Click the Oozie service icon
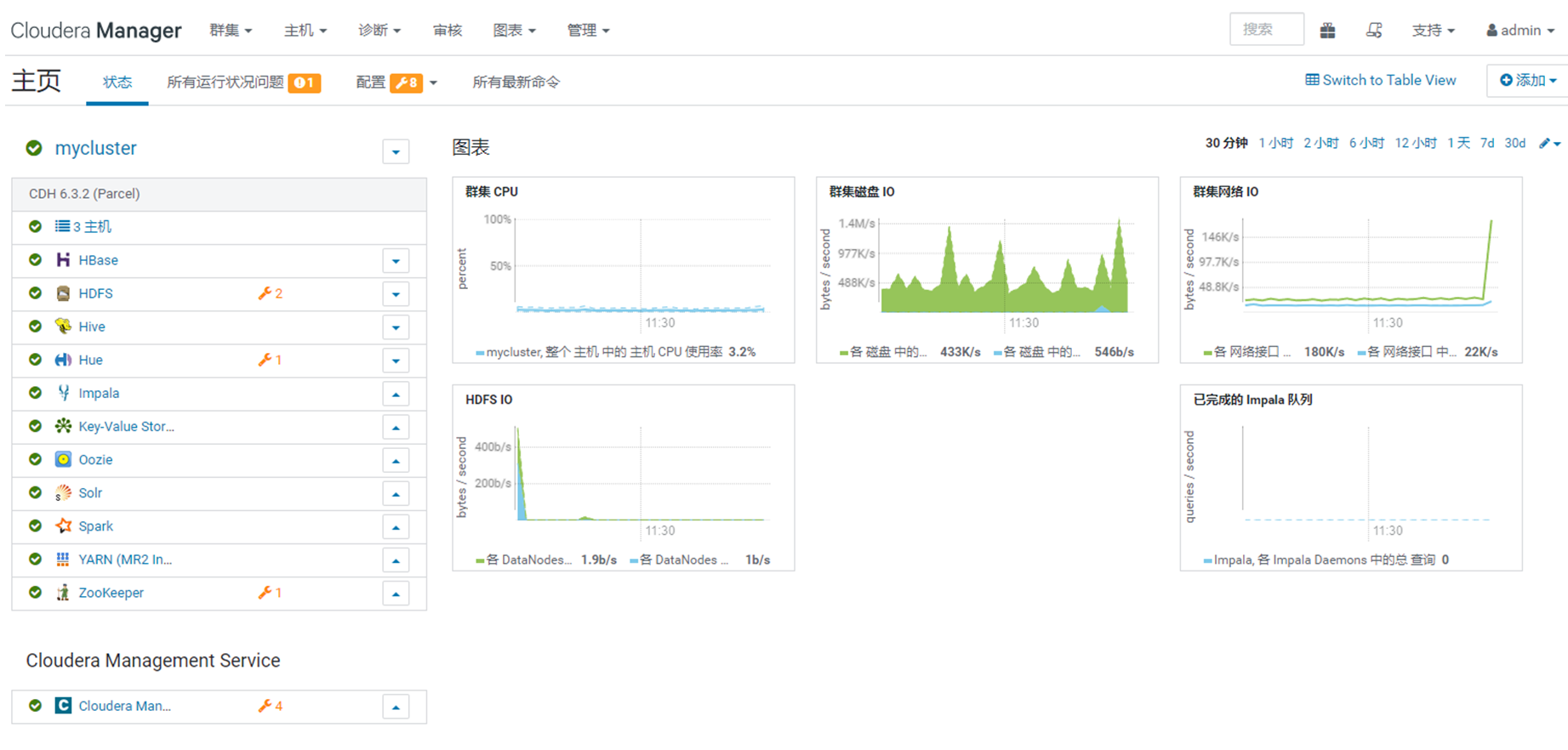 coord(63,459)
